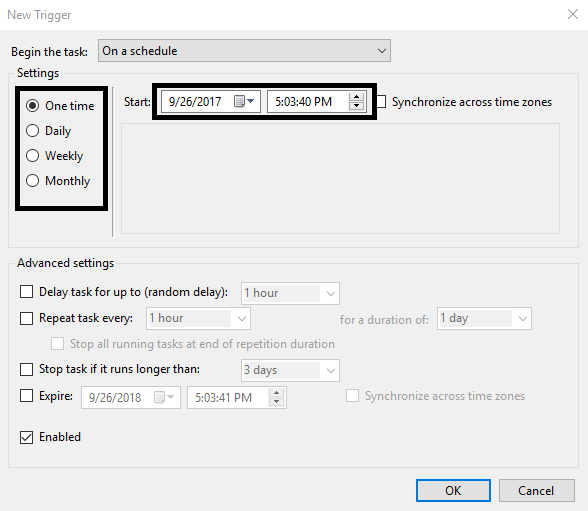This screenshot has height=511, width=588.
Task: Click Cancel to discard the trigger
Action: pos(536,490)
